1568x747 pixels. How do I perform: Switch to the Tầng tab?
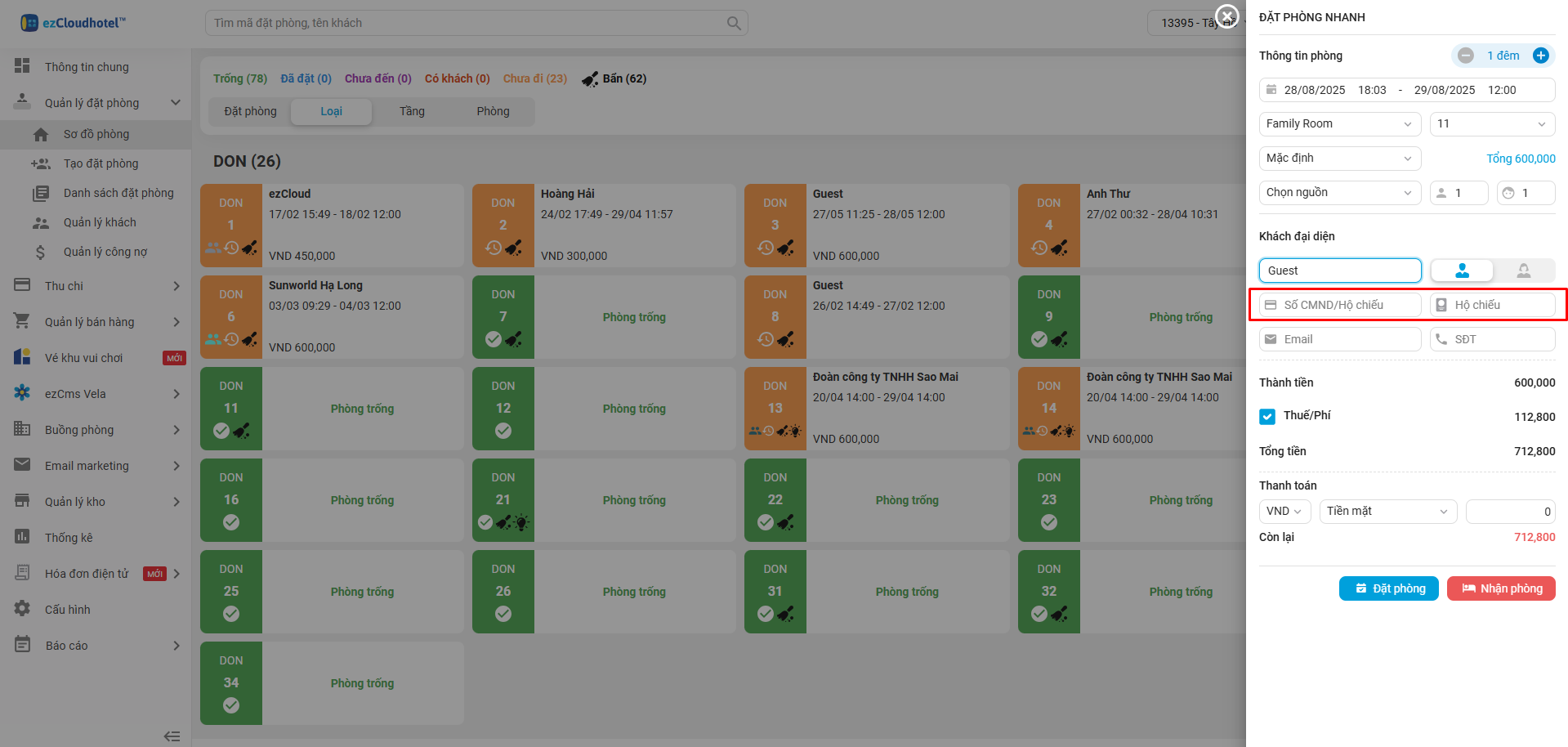click(412, 111)
